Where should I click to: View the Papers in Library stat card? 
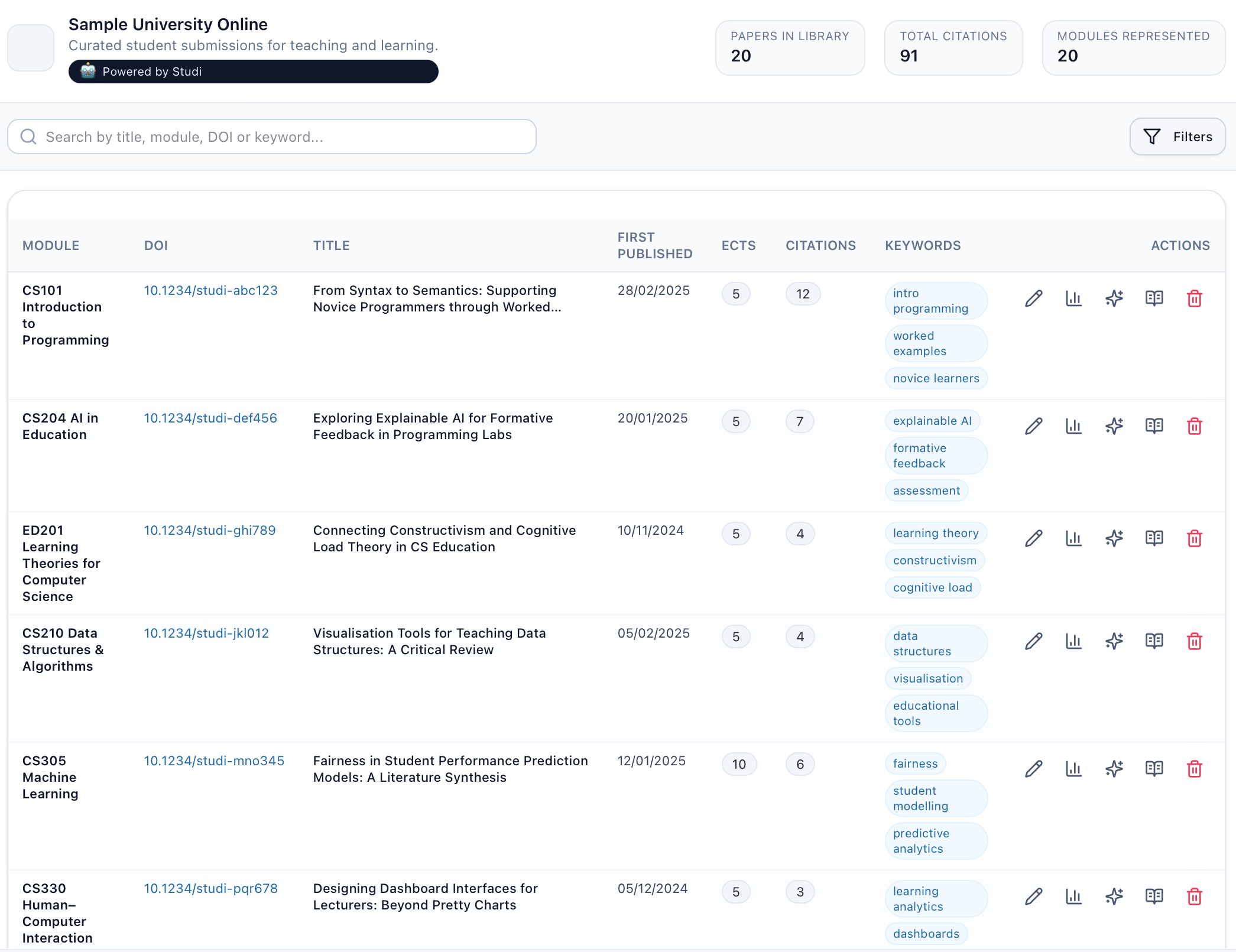tap(790, 47)
